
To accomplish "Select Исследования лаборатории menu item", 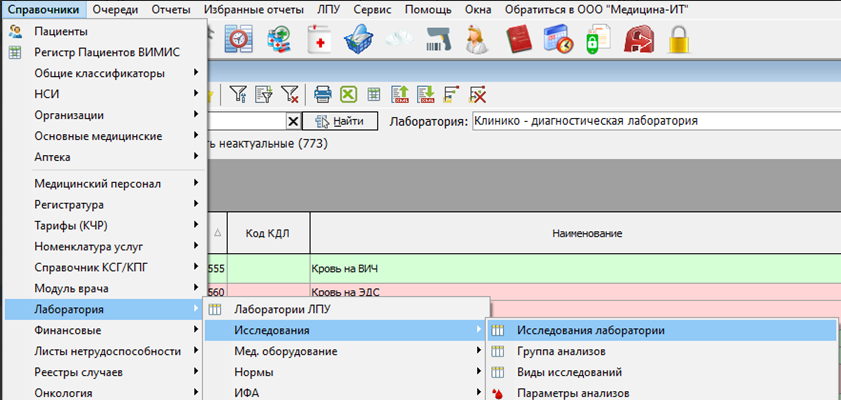I will (662, 331).
